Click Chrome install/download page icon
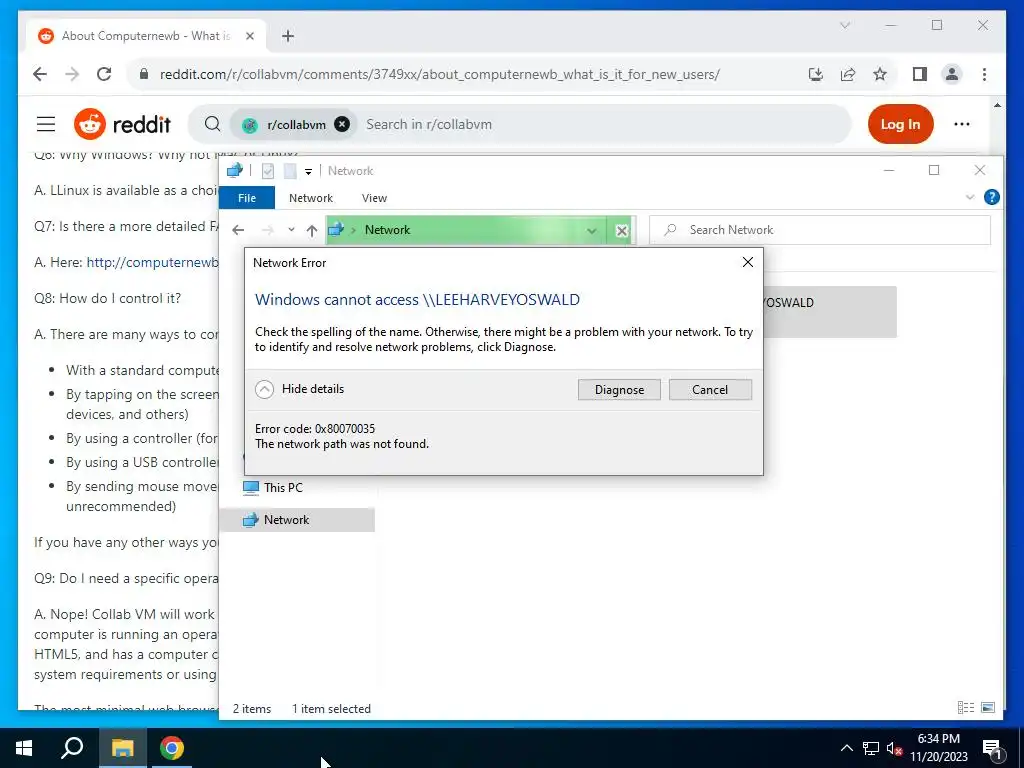The height and width of the screenshot is (768, 1024). tap(816, 74)
